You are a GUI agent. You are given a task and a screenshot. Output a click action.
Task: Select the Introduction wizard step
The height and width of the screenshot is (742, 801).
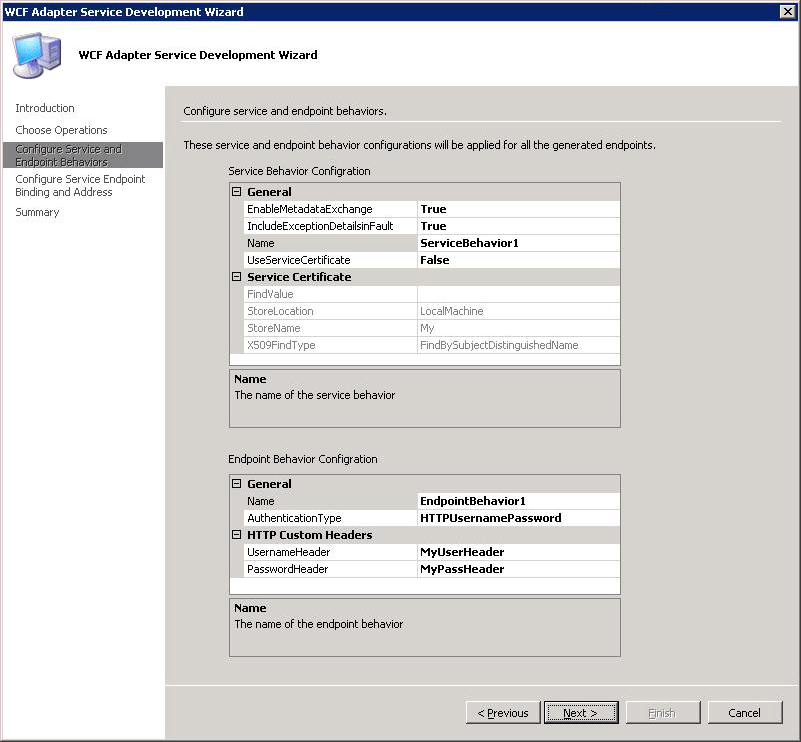(x=45, y=108)
